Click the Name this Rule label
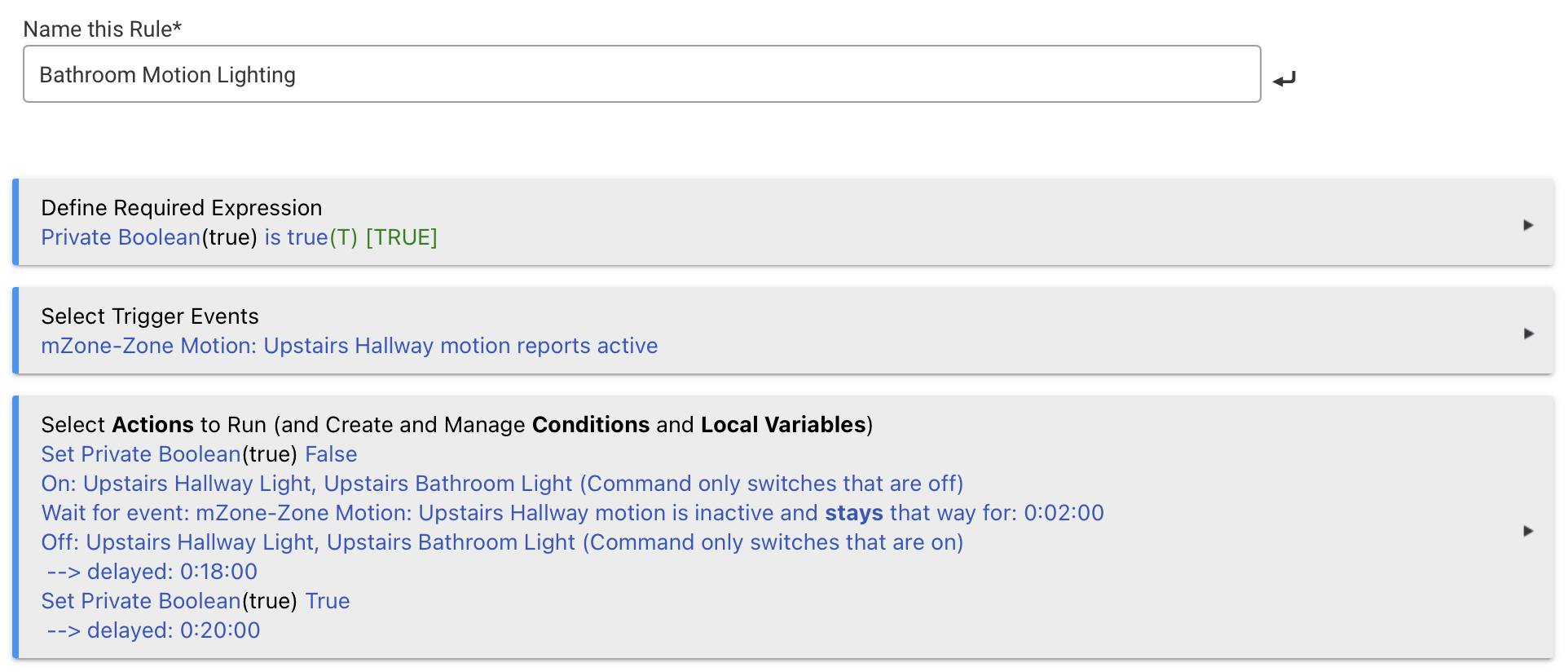 coord(103,29)
